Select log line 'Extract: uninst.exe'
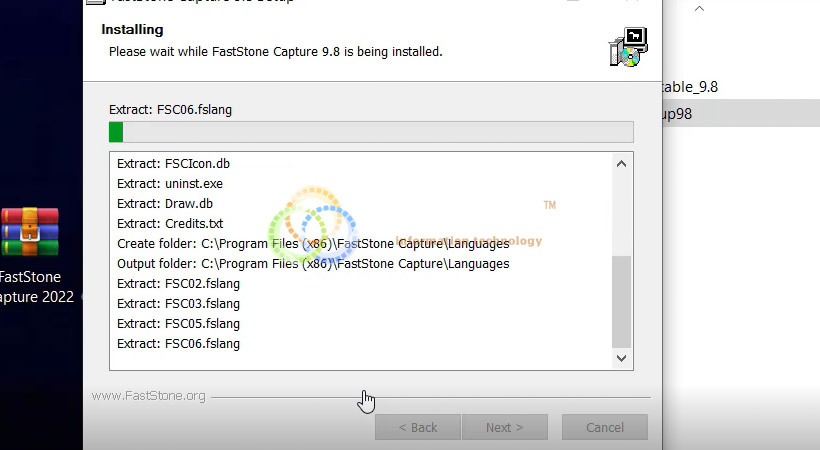The image size is (820, 450). tap(170, 184)
